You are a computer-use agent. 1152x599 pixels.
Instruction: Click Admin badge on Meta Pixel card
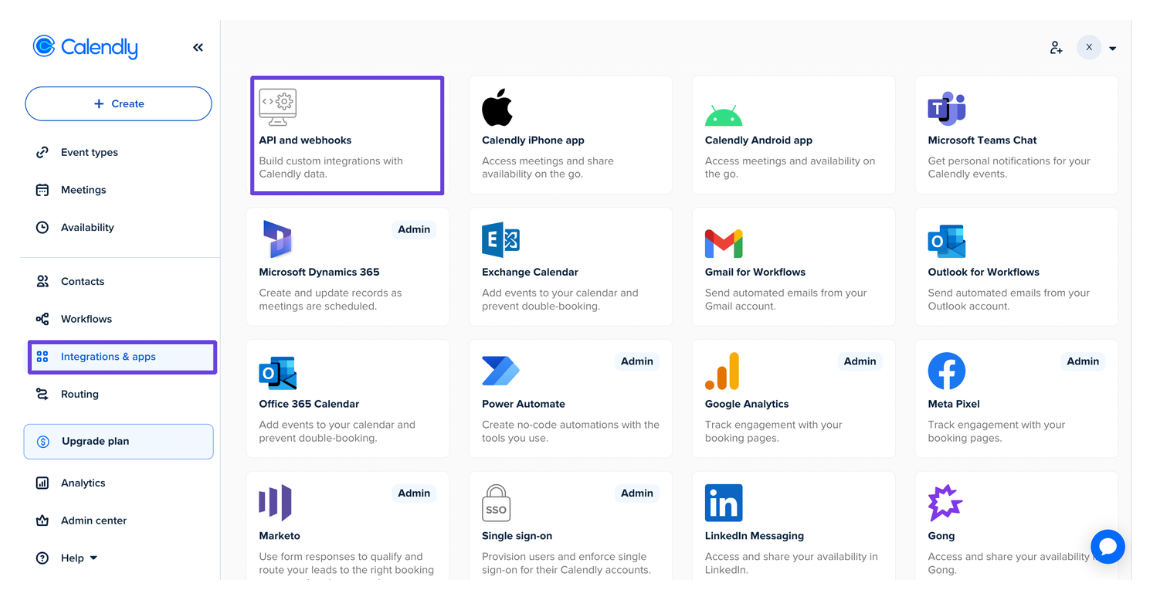click(x=1083, y=362)
